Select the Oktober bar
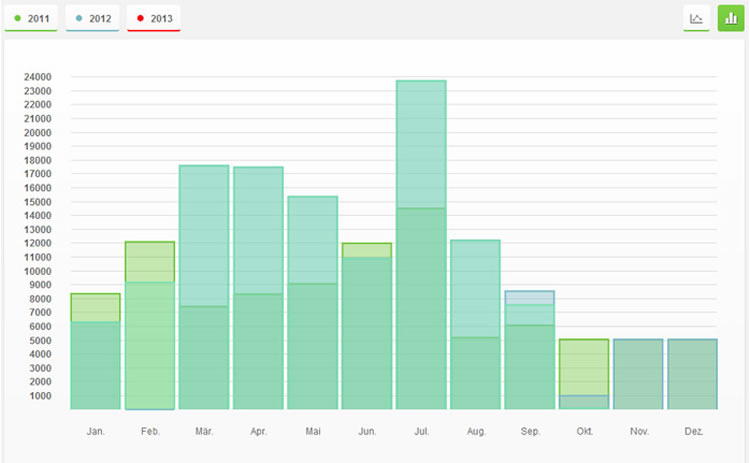 point(583,375)
